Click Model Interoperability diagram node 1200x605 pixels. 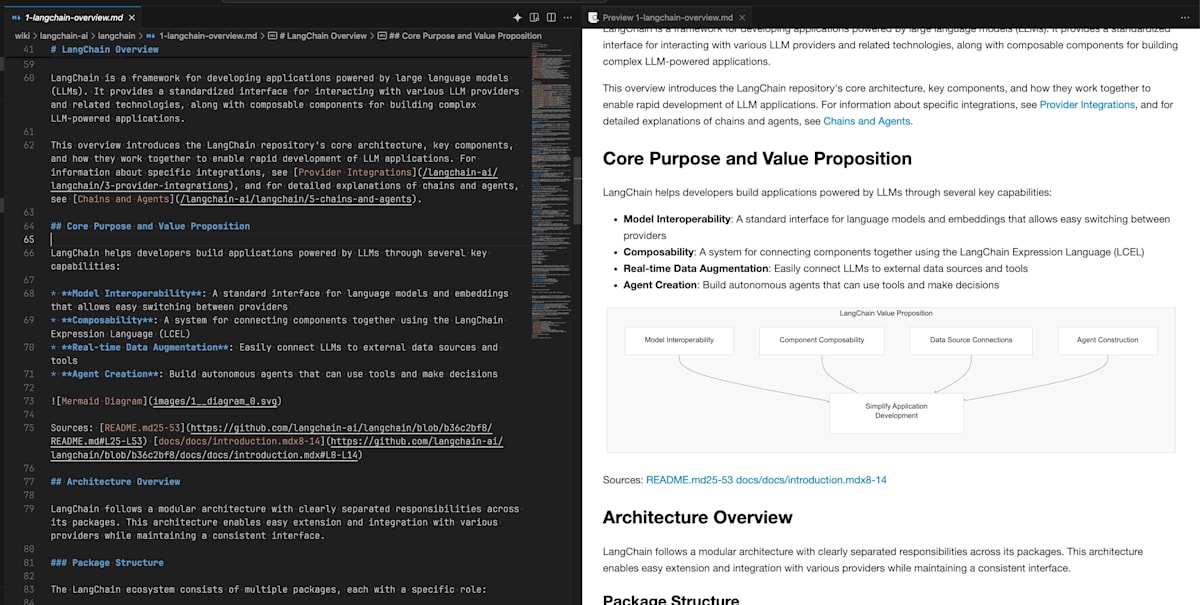pyautogui.click(x=679, y=340)
